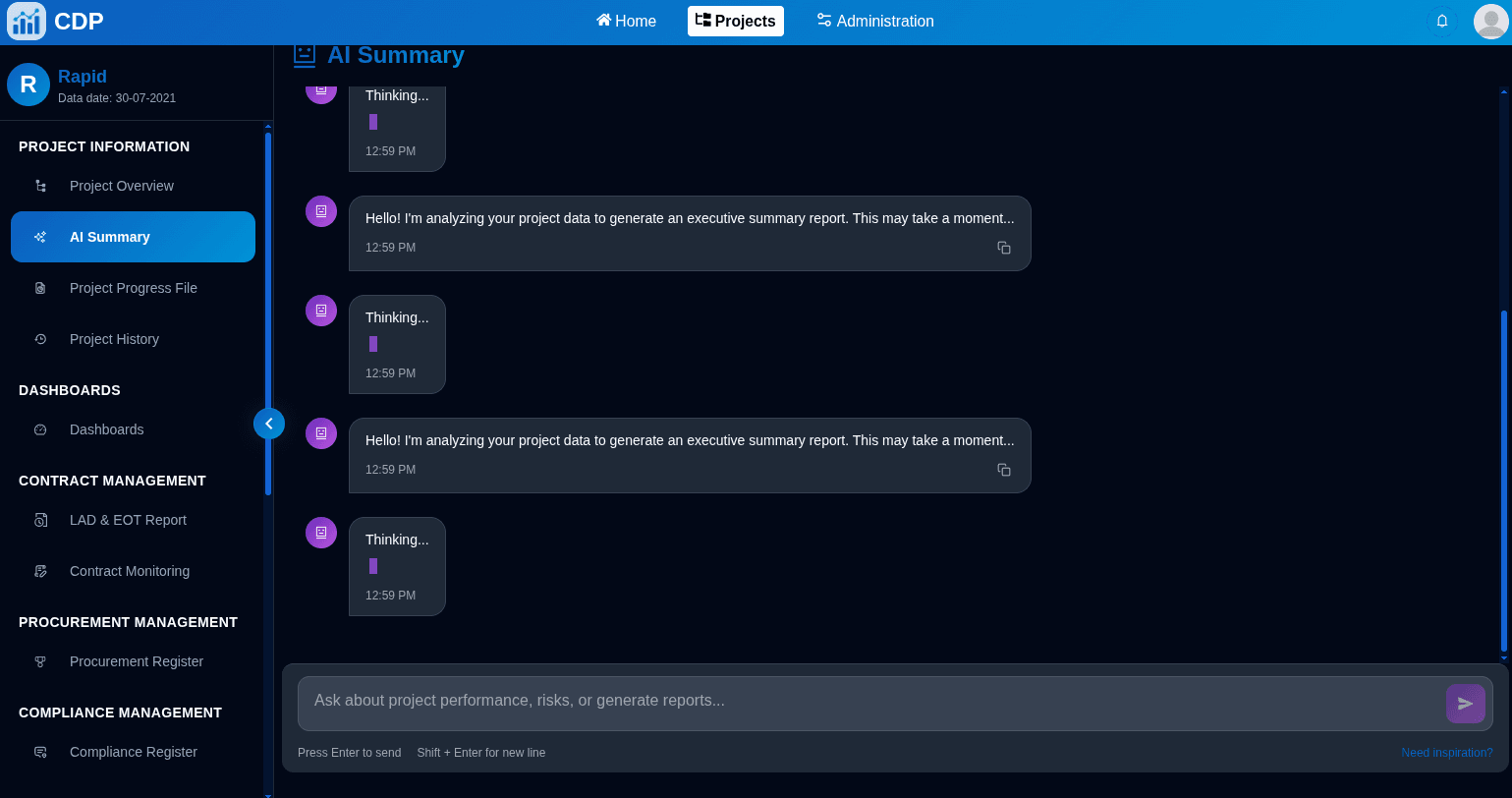Click the send message arrow button
Screen dimensions: 1512x798
tap(1465, 704)
